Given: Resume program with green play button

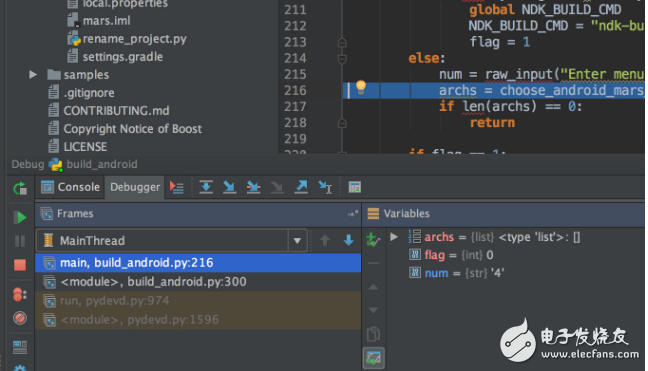Looking at the screenshot, I should click(x=20, y=217).
